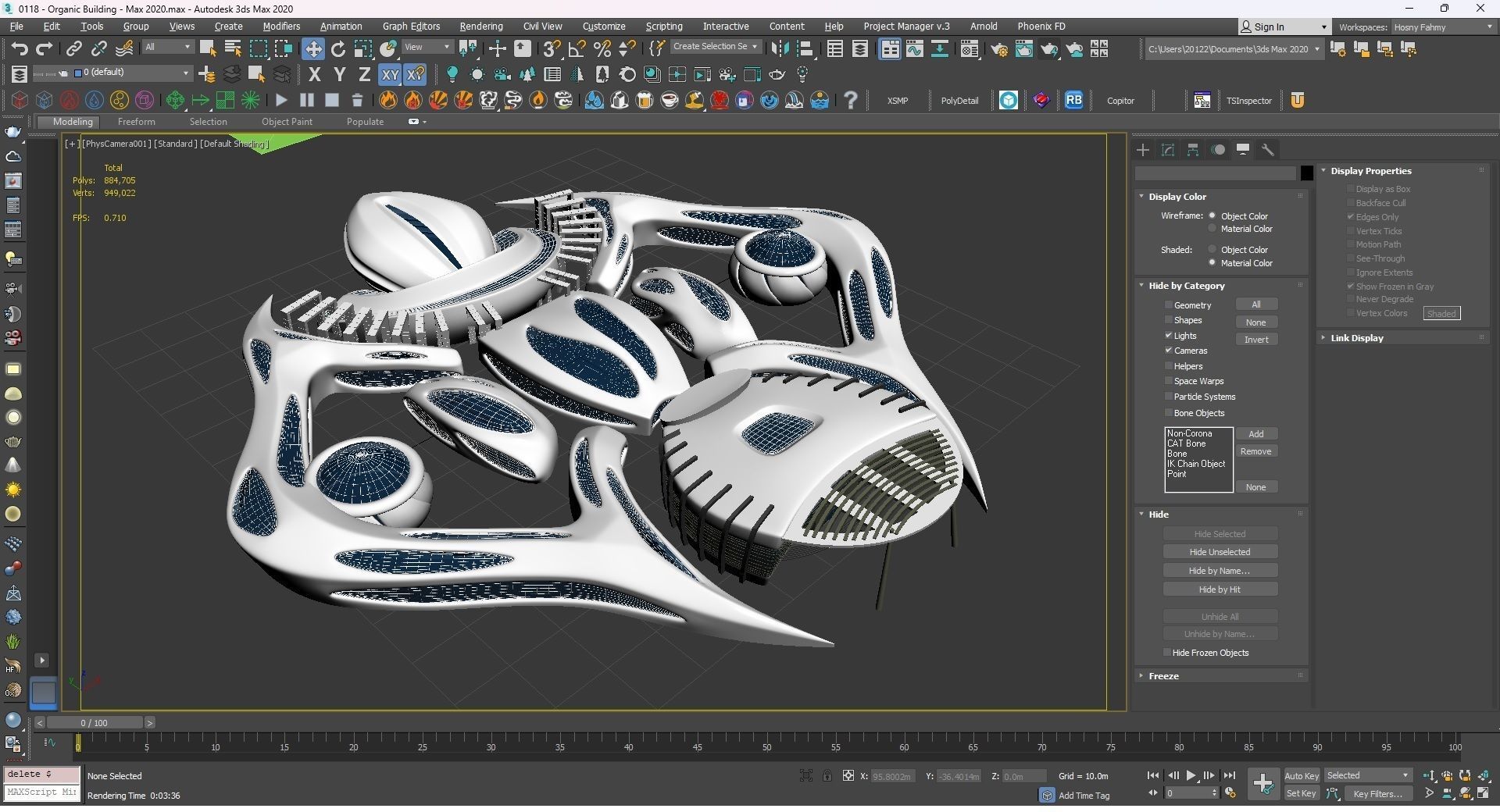Select Shaded Object Color radio
This screenshot has height=812, width=1500.
click(1212, 250)
